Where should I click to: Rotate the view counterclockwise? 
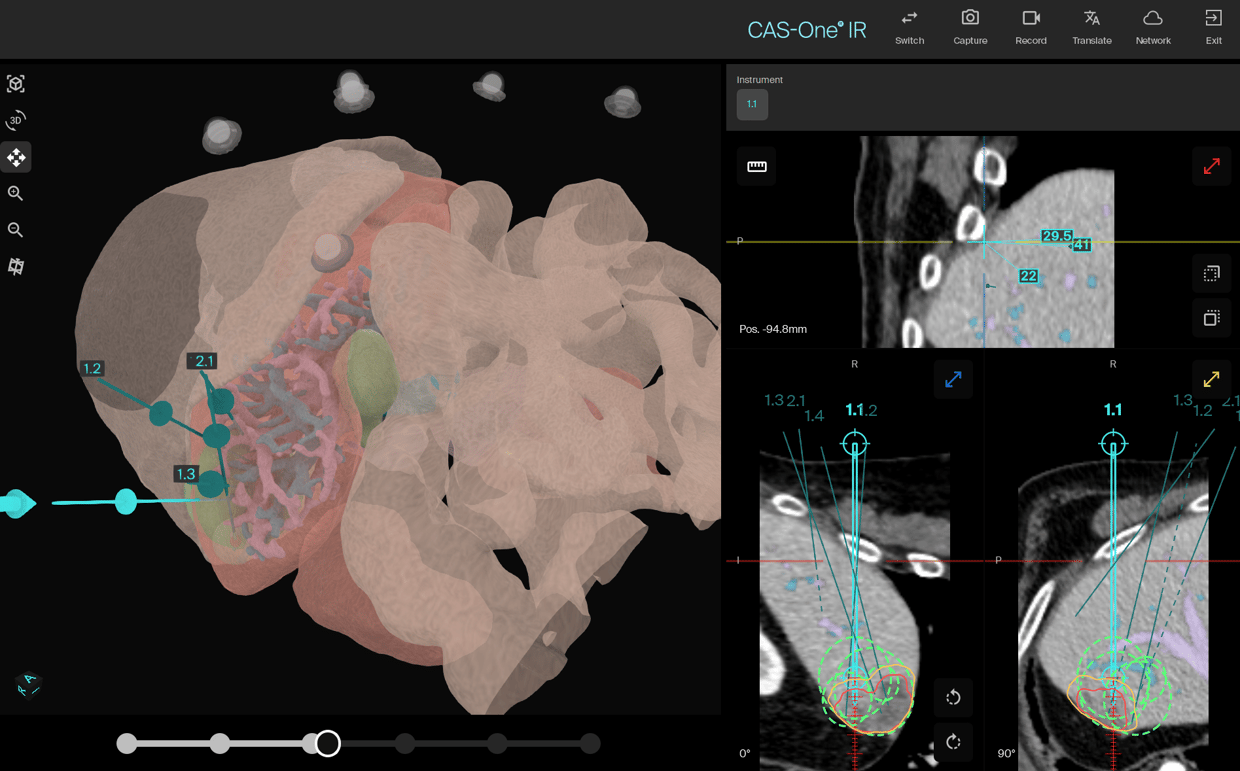click(953, 697)
